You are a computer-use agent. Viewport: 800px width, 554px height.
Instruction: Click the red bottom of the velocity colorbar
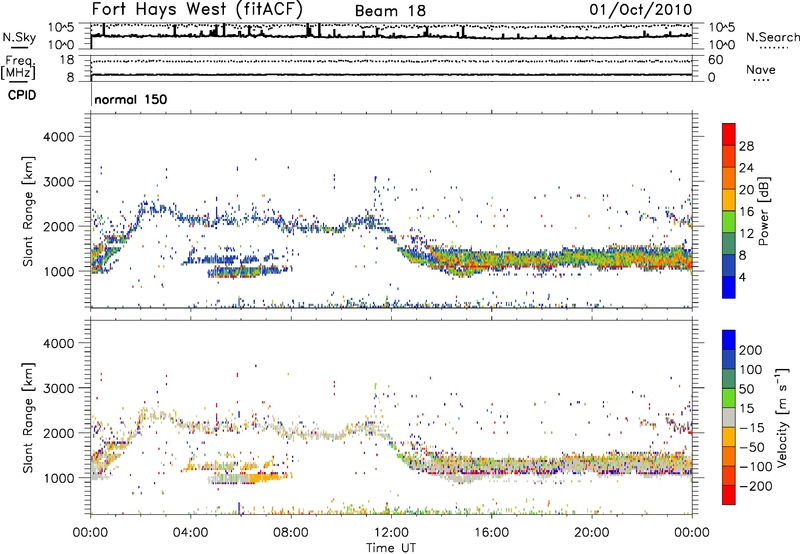(x=729, y=495)
